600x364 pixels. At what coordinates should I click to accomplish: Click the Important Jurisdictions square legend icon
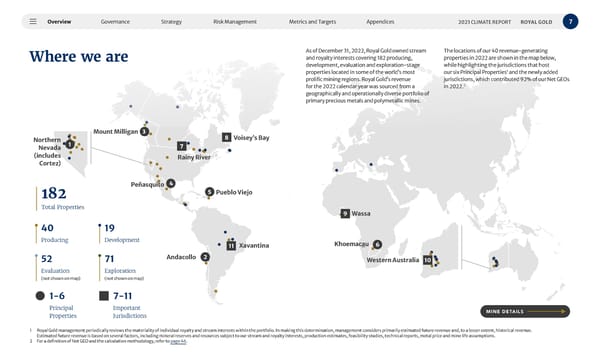pyautogui.click(x=104, y=295)
